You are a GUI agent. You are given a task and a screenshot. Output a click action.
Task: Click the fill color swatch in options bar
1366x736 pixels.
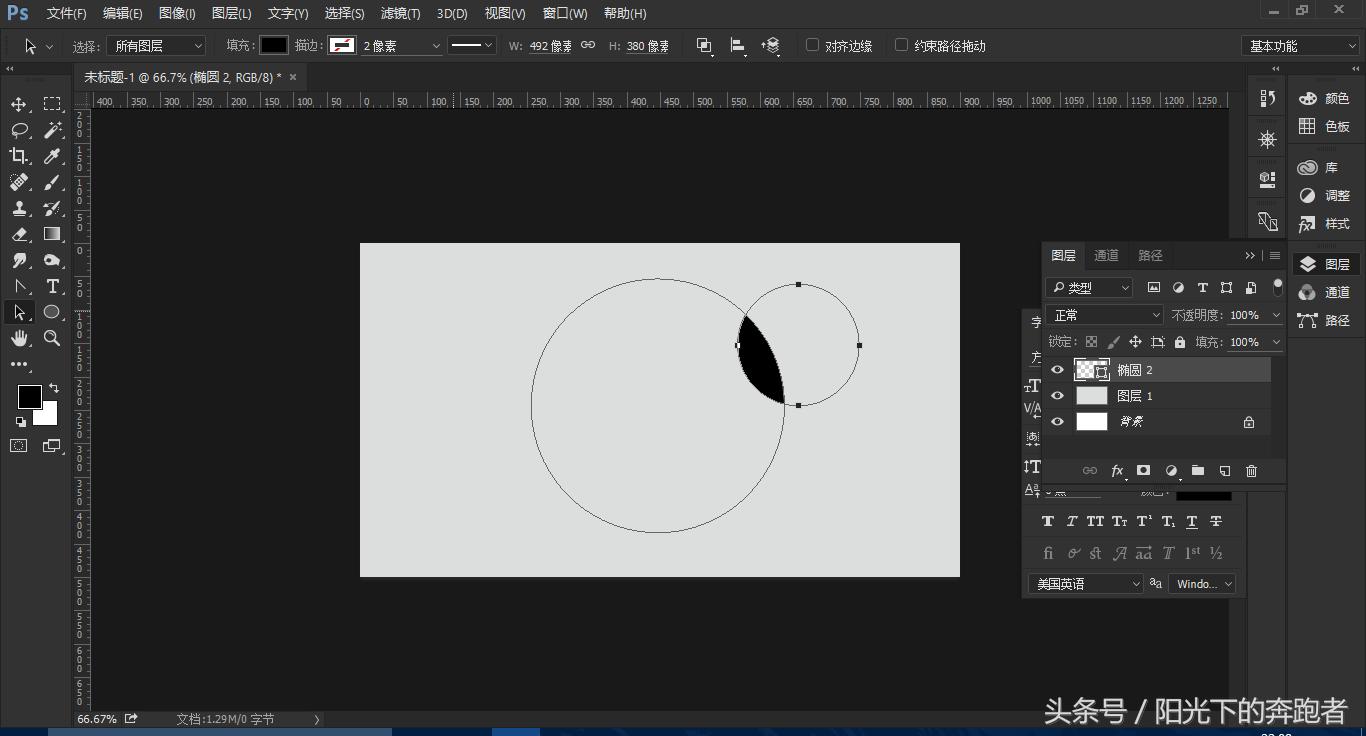(274, 45)
